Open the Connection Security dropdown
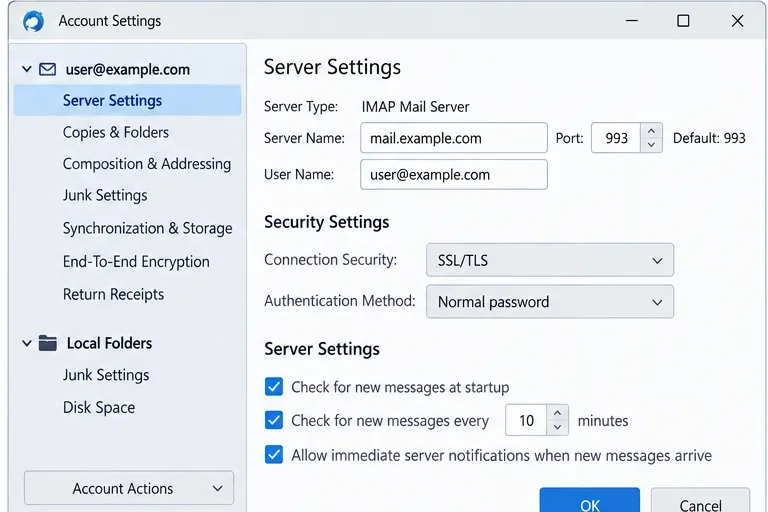 point(550,260)
